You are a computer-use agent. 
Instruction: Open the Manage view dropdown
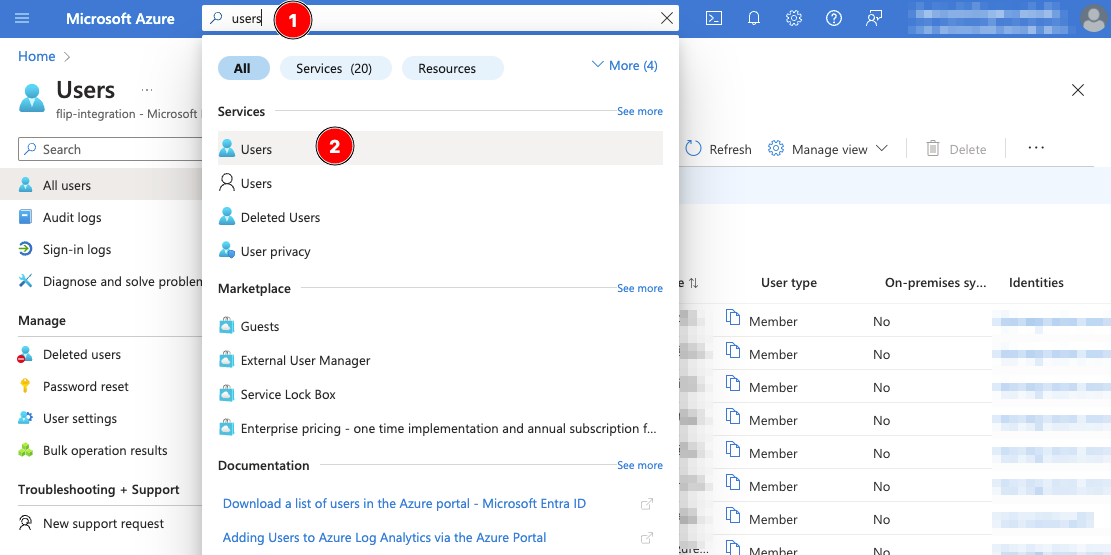point(828,149)
